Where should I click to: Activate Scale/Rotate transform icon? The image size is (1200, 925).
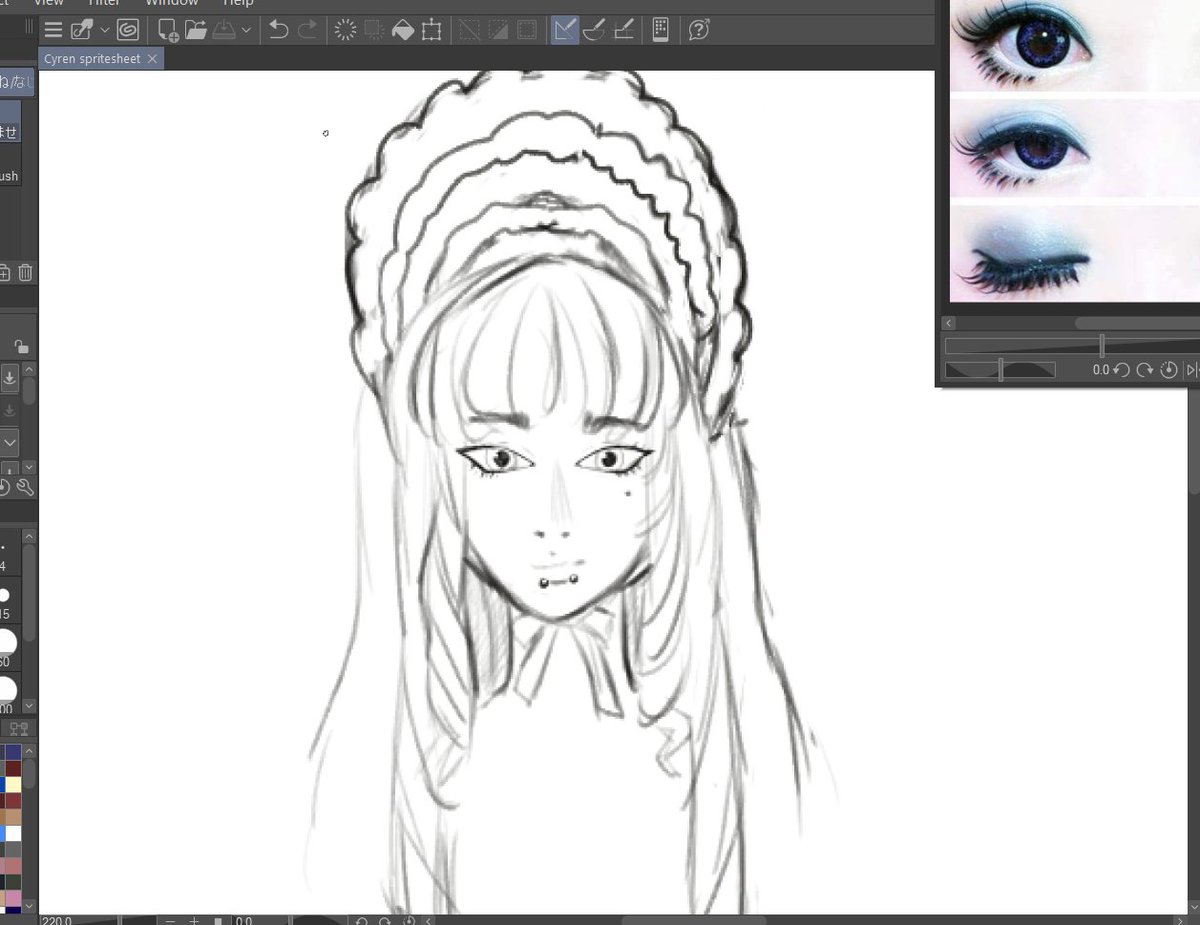pos(431,30)
